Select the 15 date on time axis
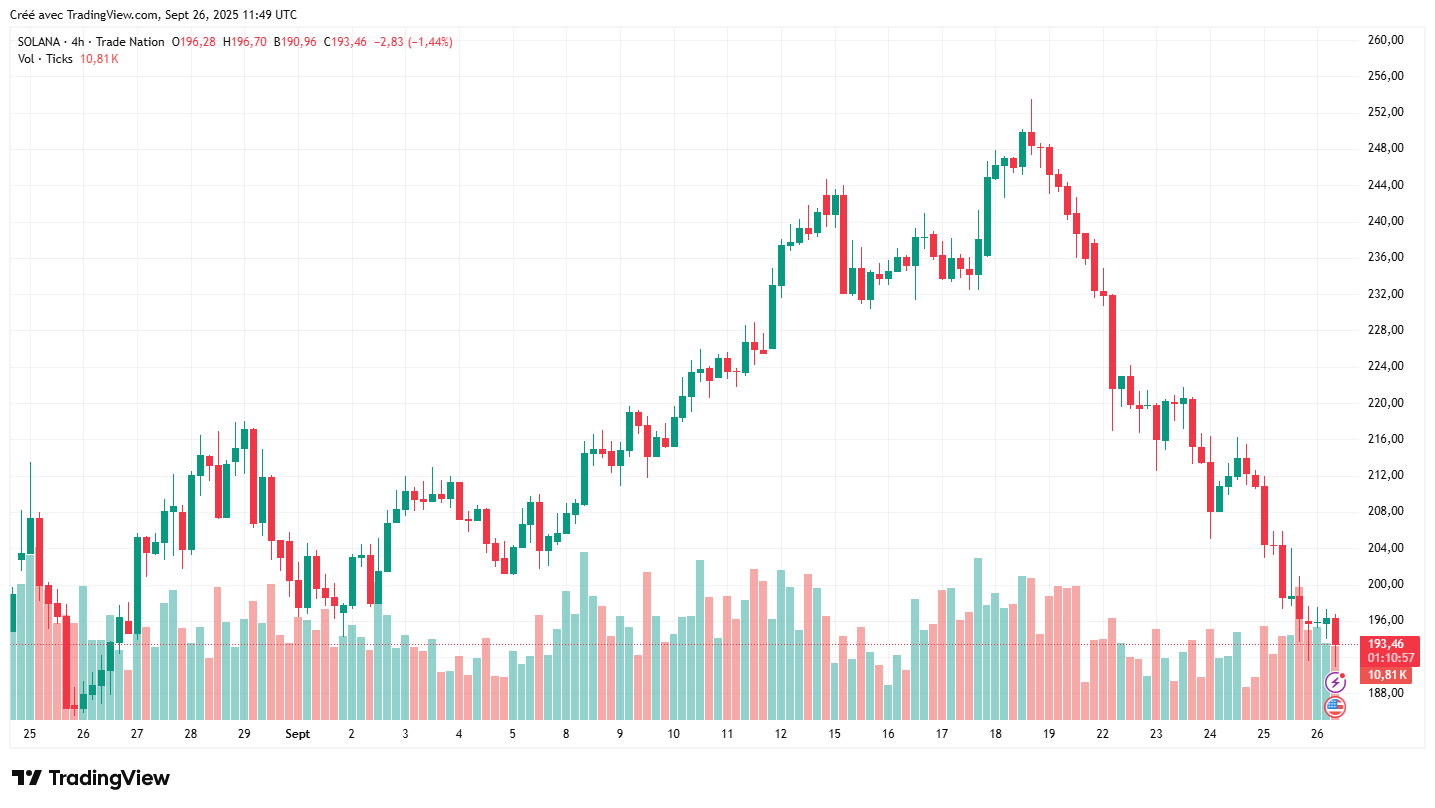1435x808 pixels. coord(834,734)
